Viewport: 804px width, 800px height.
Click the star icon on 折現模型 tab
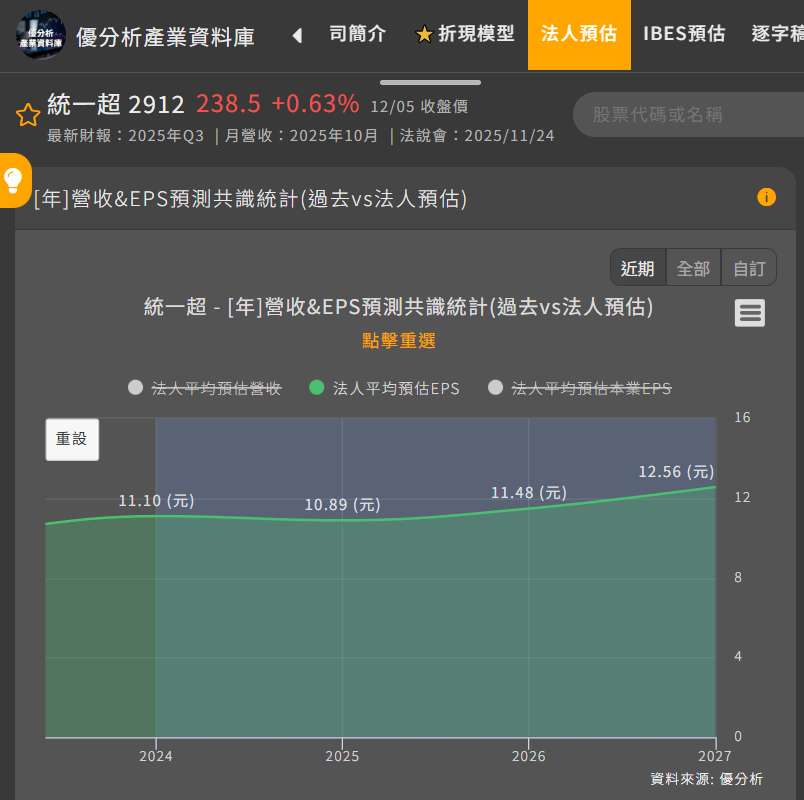(424, 35)
